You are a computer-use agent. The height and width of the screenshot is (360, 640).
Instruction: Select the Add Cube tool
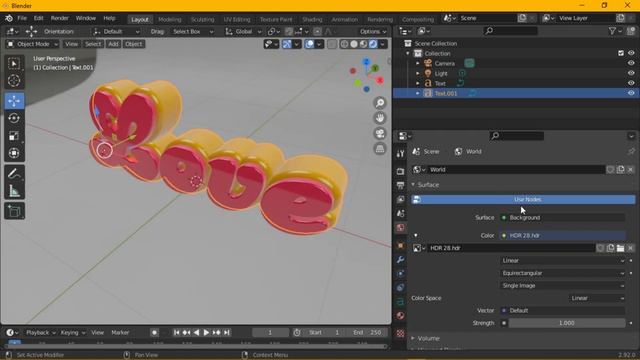[14, 211]
